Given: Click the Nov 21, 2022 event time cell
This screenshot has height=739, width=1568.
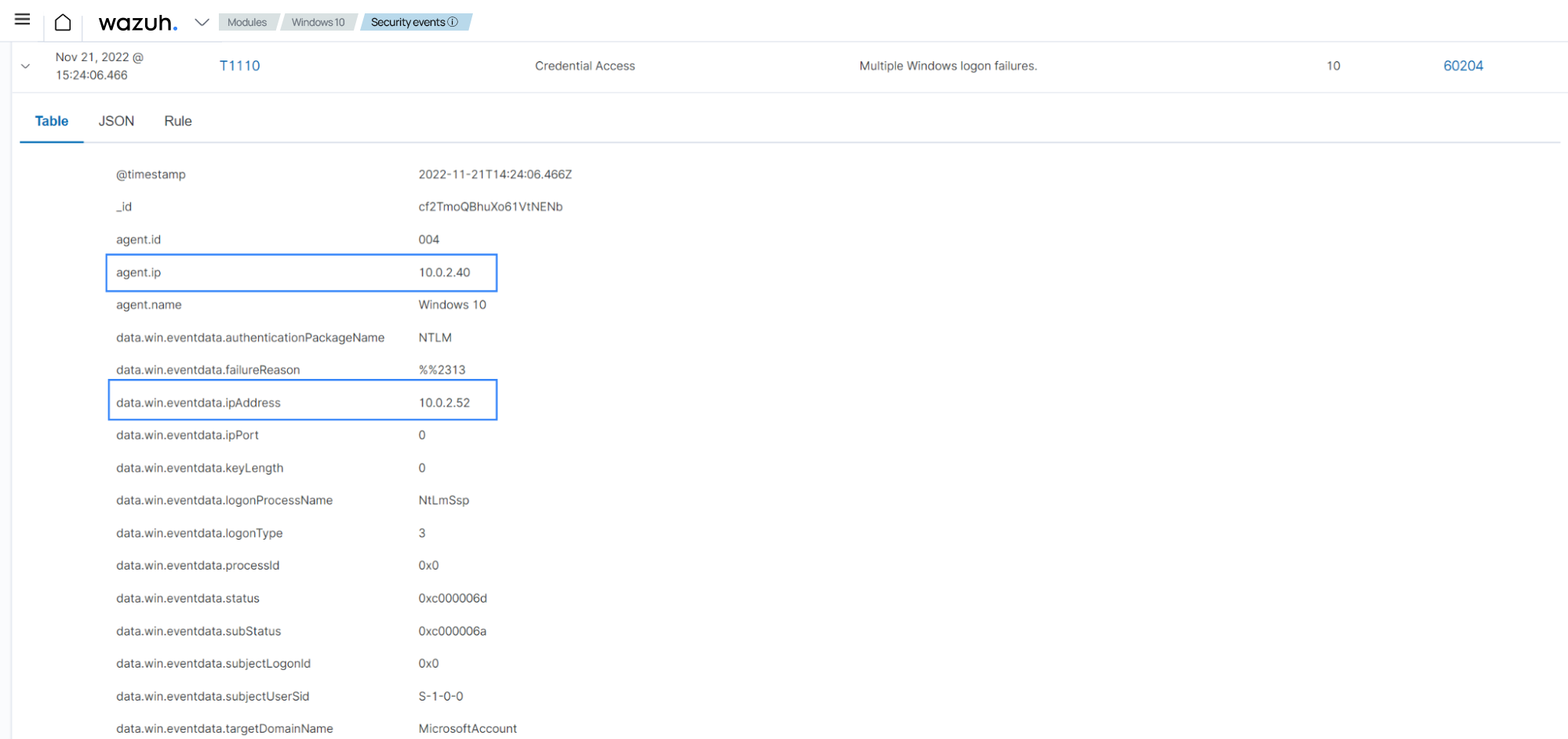Looking at the screenshot, I should (100, 66).
